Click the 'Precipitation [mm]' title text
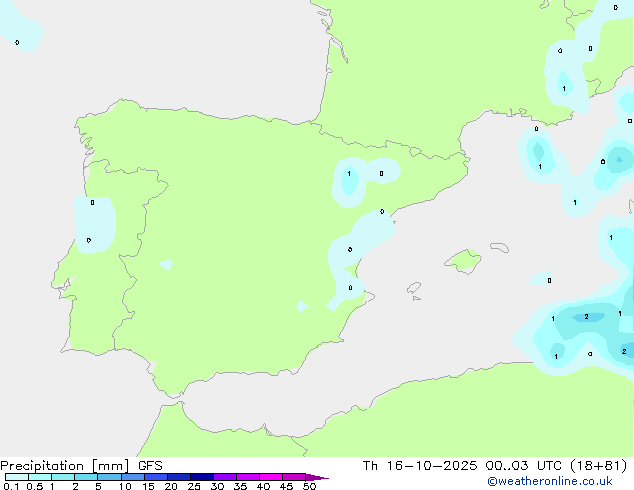Viewport: 634px width, 490px height. coord(65,466)
